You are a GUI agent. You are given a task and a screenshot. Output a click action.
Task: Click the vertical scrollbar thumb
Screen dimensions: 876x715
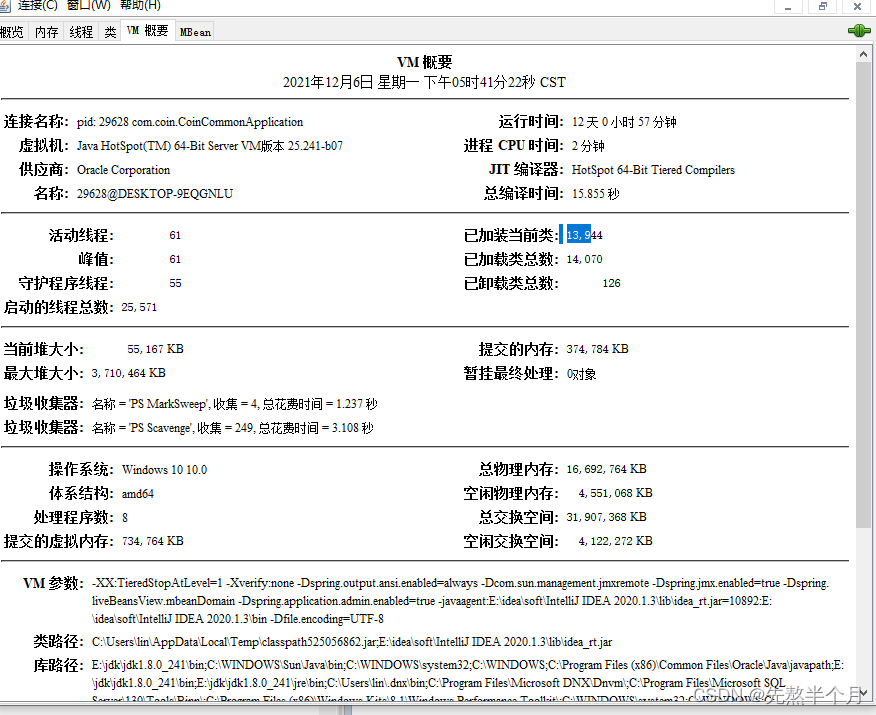863,294
